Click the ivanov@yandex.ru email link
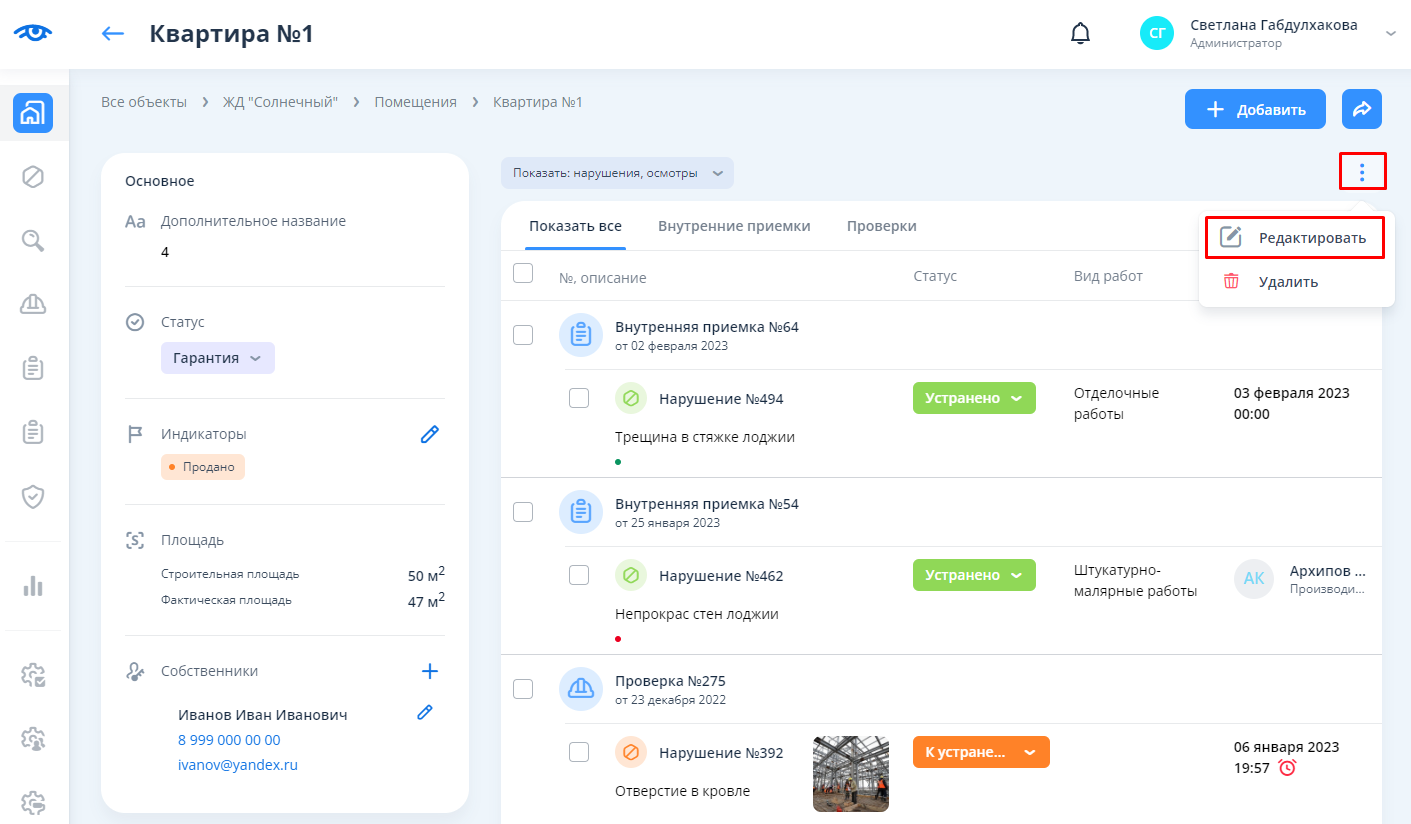Screen dimensions: 1411x824 click(238, 765)
